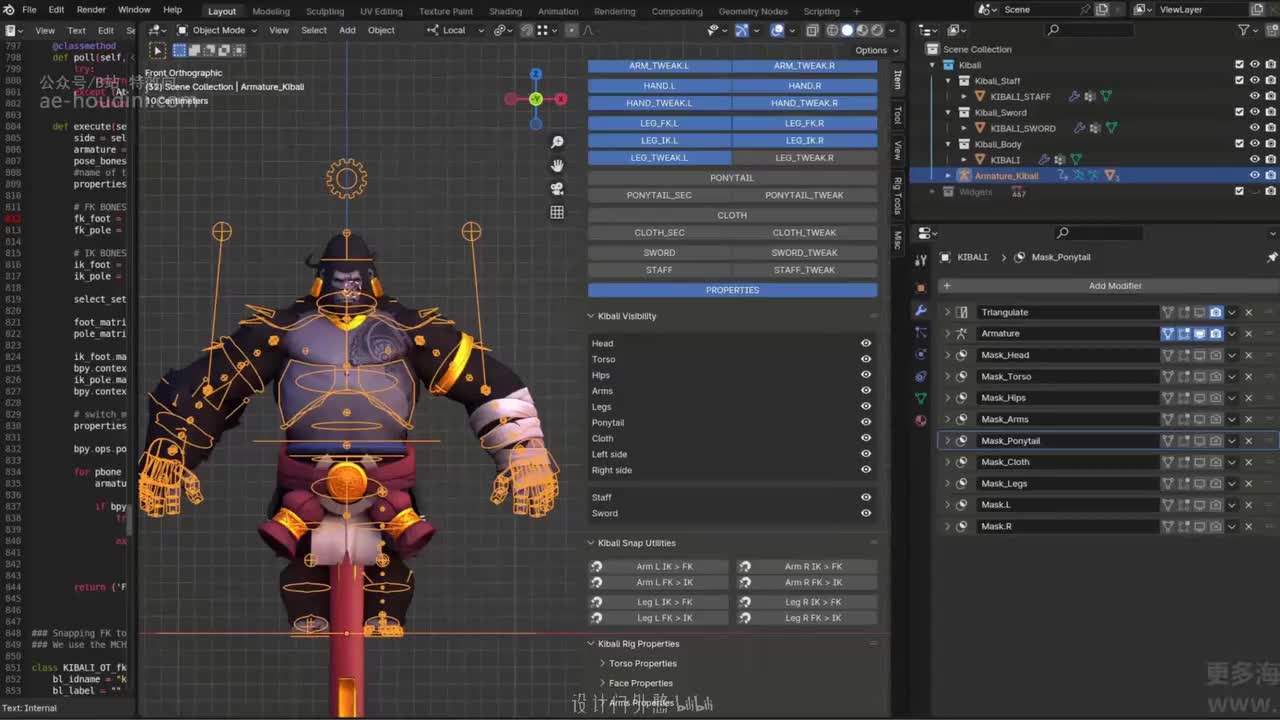Click the red X axis gizmo ball

560,99
